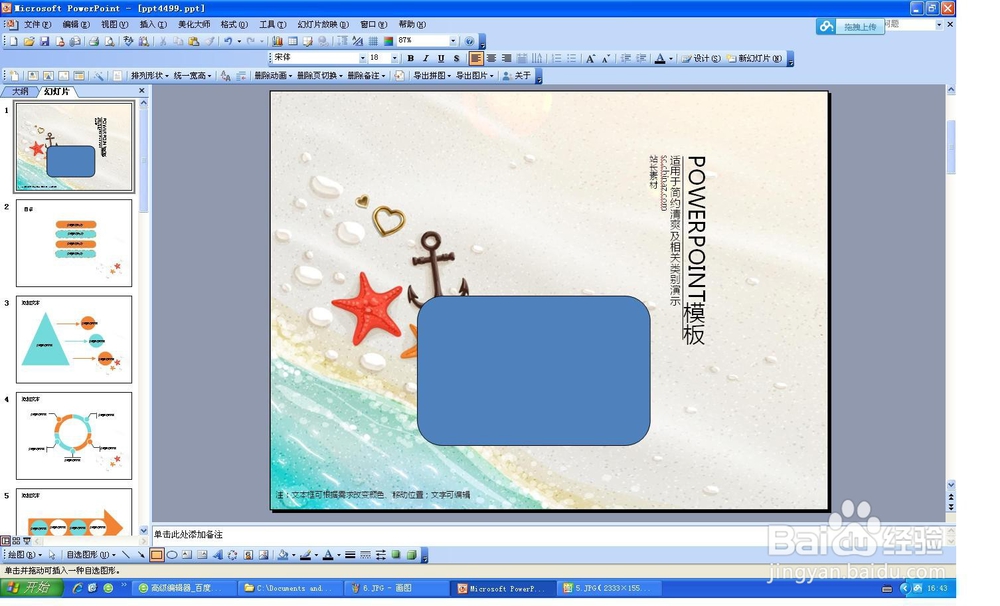Insert WordArt from drawing toolbar

(x=217, y=555)
